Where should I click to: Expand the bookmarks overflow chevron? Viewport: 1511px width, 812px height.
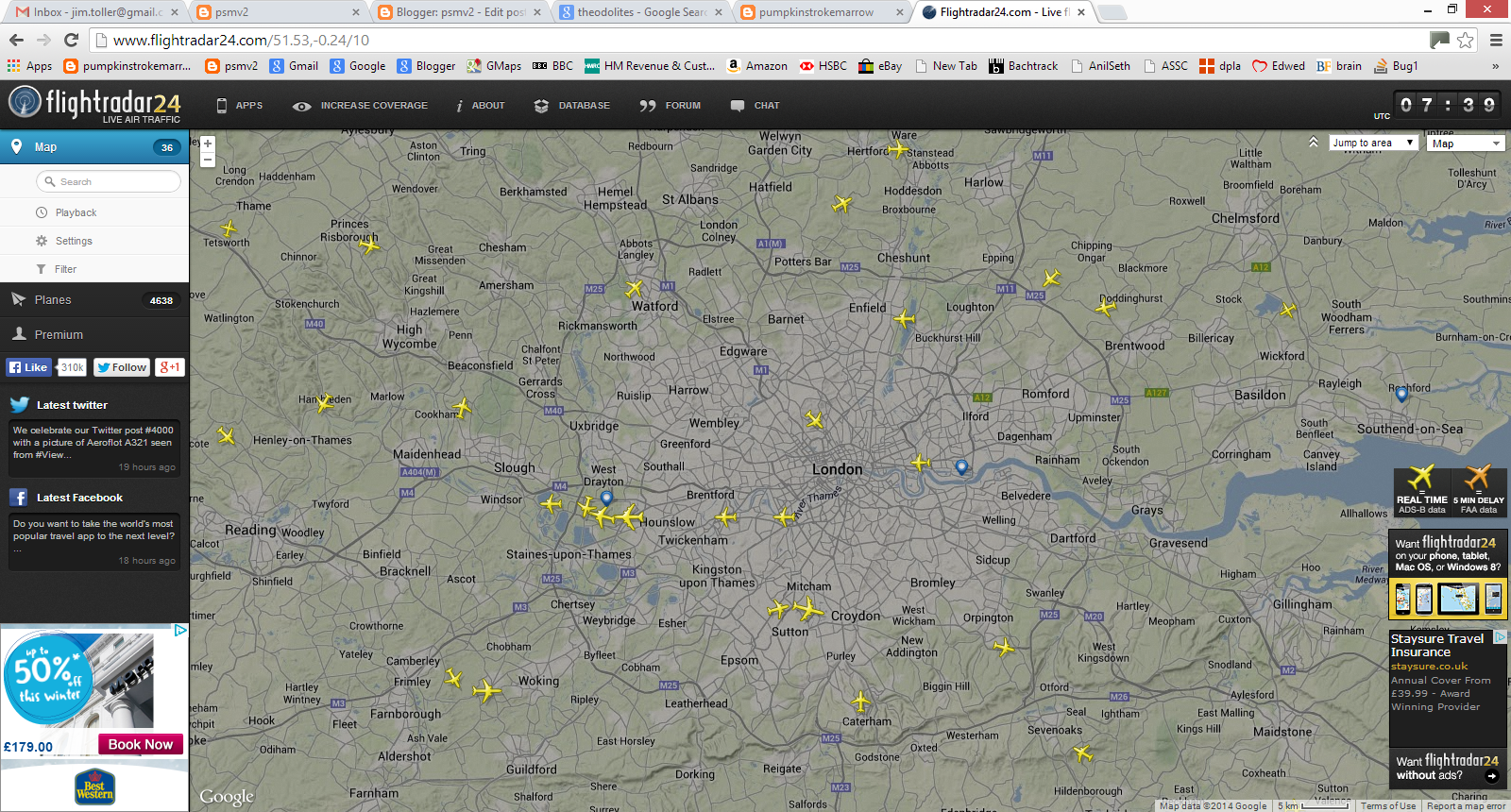(x=1495, y=66)
